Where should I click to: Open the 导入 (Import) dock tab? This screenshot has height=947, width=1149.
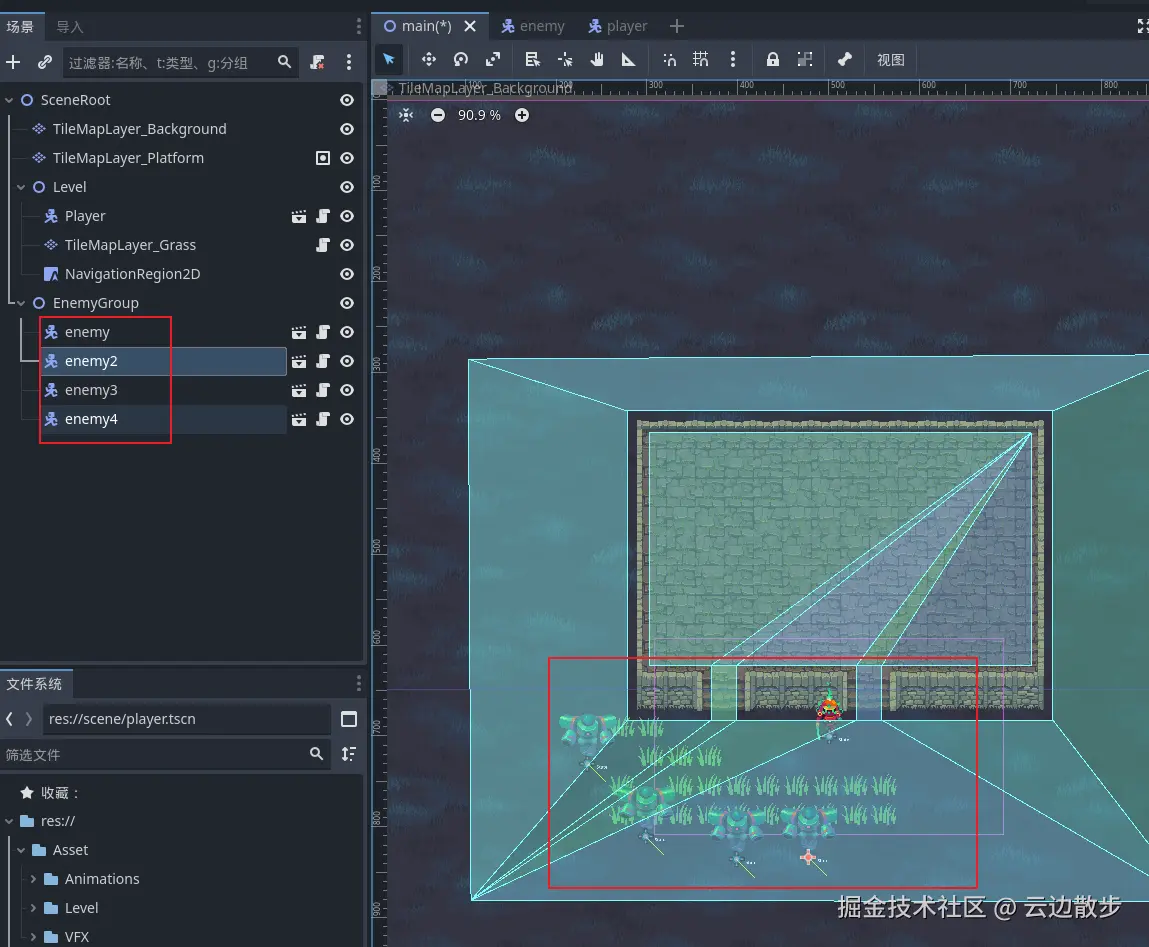[70, 27]
